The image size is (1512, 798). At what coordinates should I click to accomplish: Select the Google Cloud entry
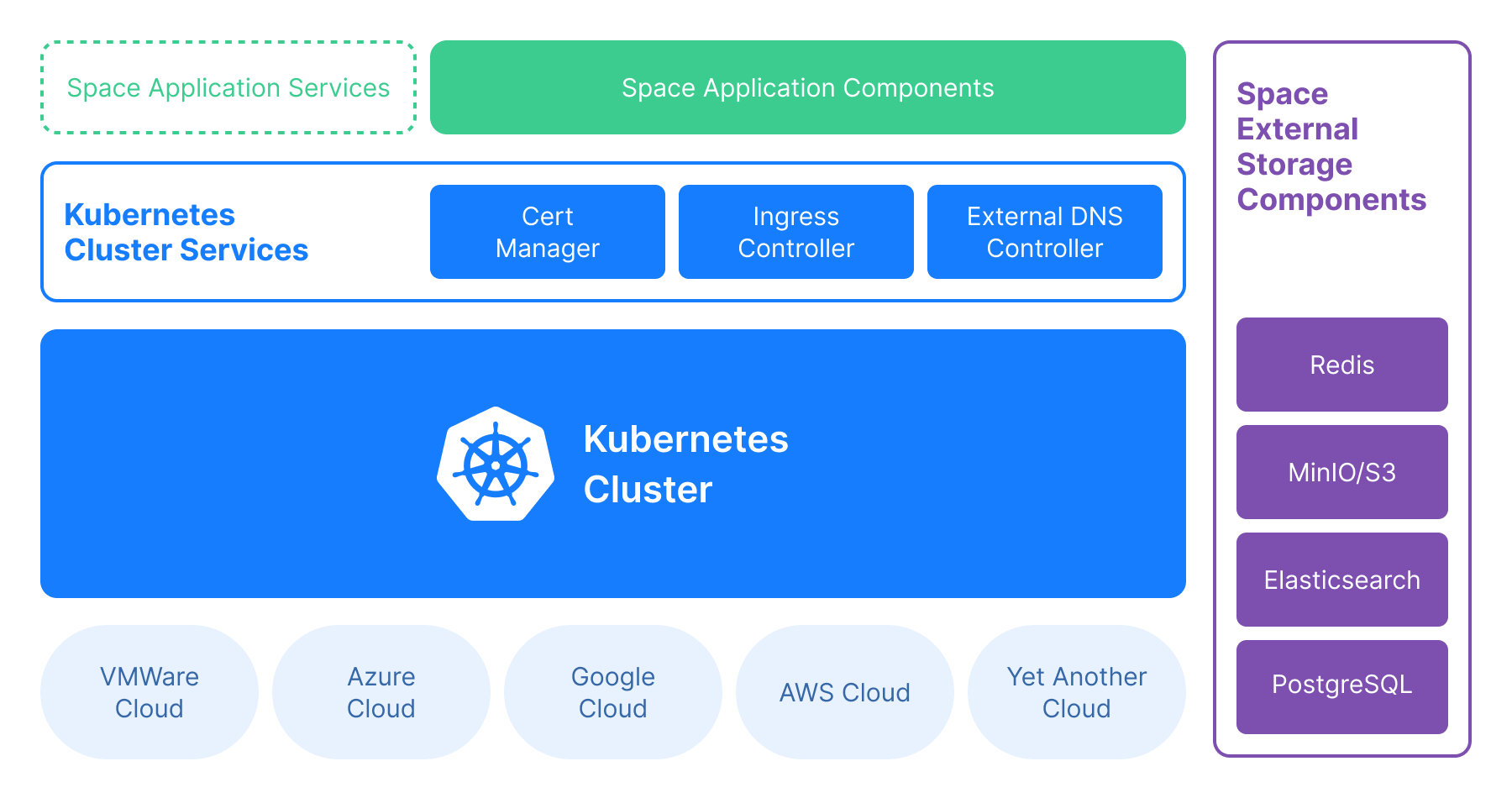point(613,691)
